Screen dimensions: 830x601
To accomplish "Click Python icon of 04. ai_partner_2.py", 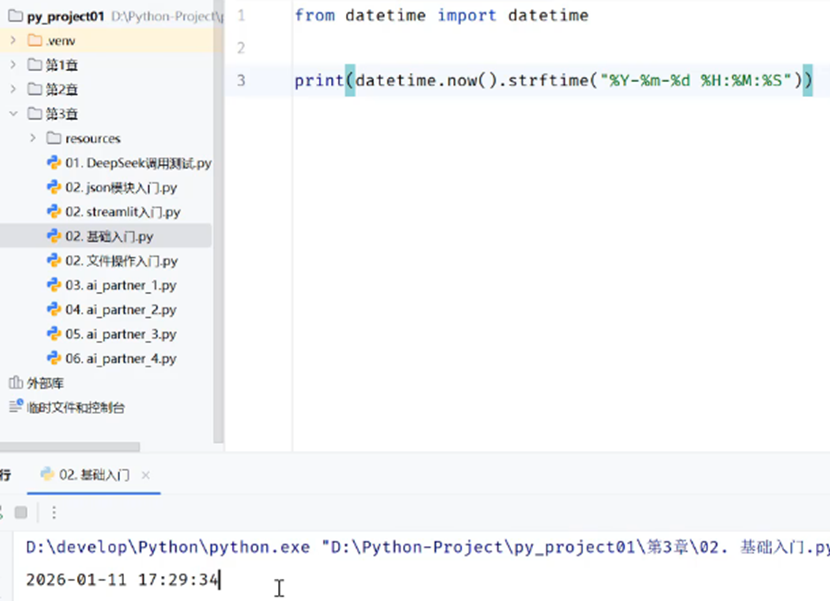I will coord(53,309).
